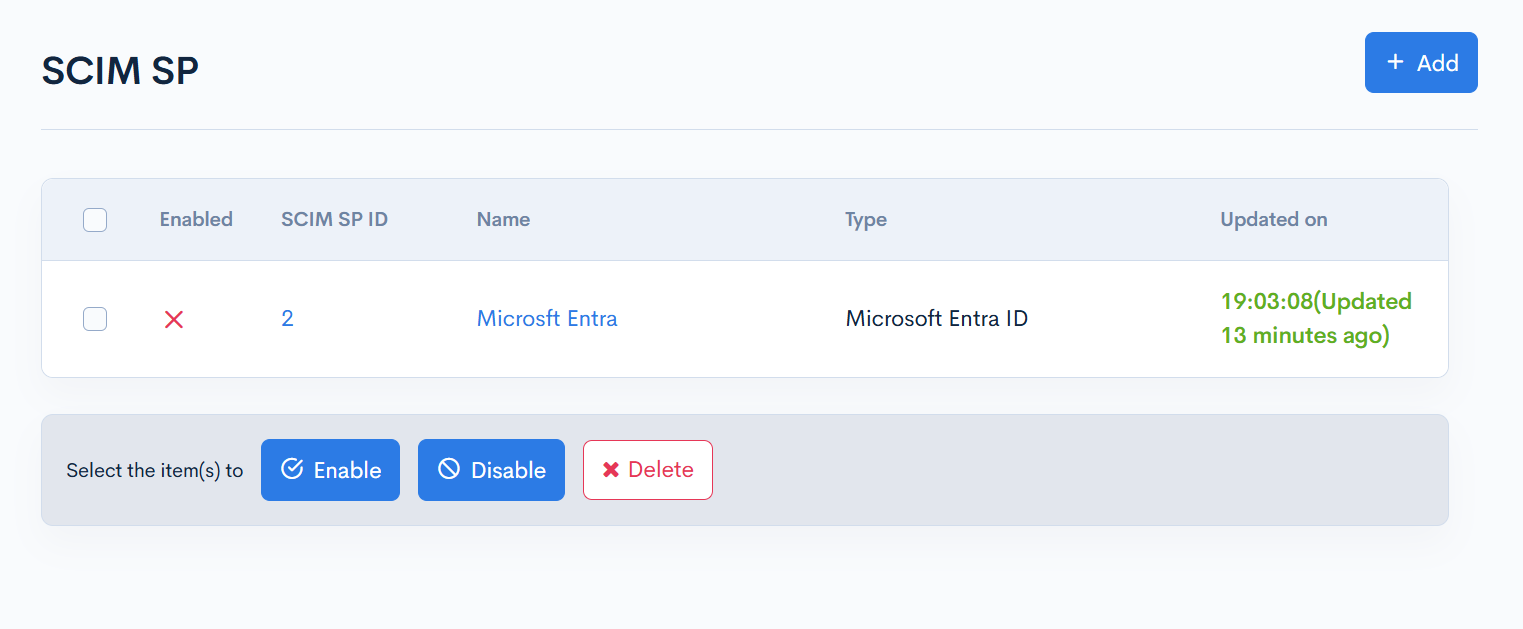Check the box for Microsft Entra row
The width and height of the screenshot is (1523, 629).
(x=95, y=319)
